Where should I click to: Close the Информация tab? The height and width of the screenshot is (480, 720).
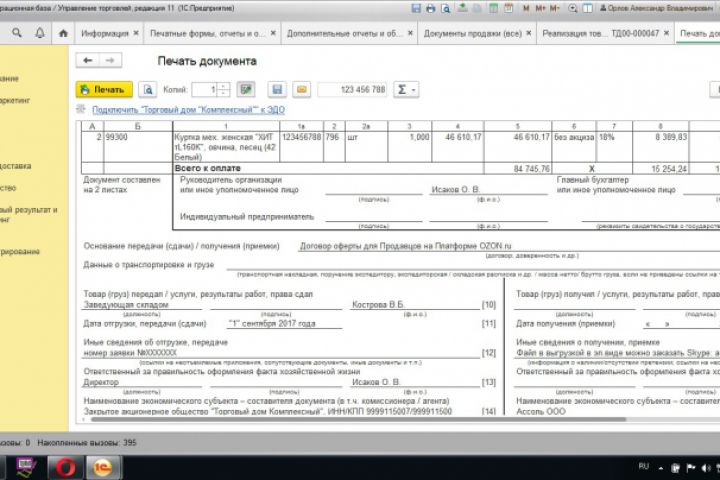click(136, 33)
